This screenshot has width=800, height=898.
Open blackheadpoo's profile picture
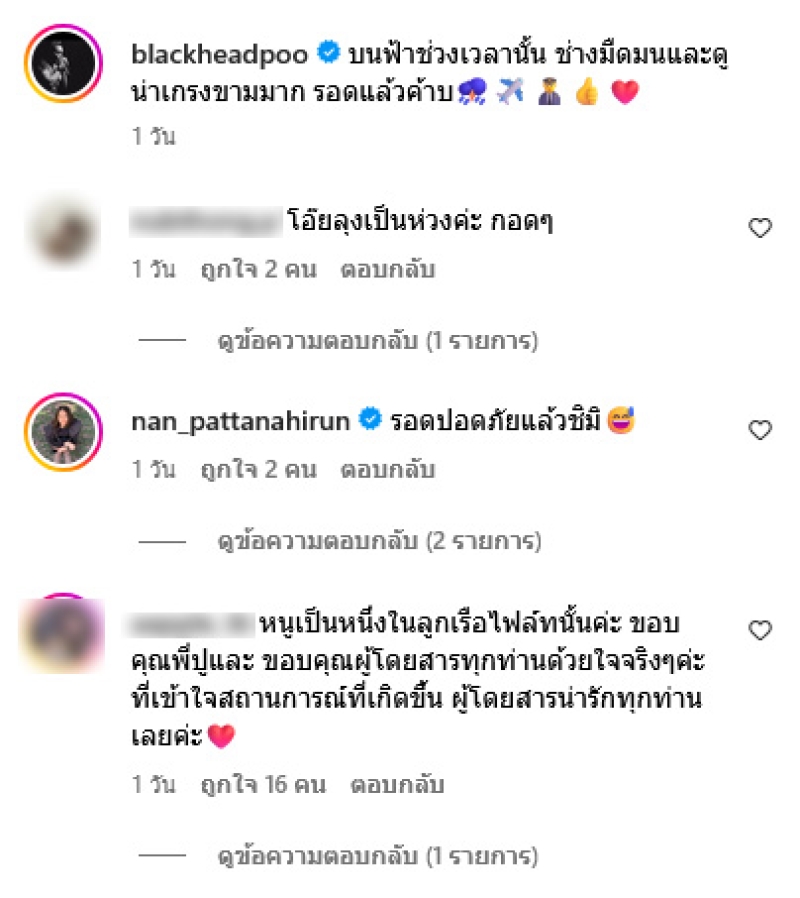point(63,63)
